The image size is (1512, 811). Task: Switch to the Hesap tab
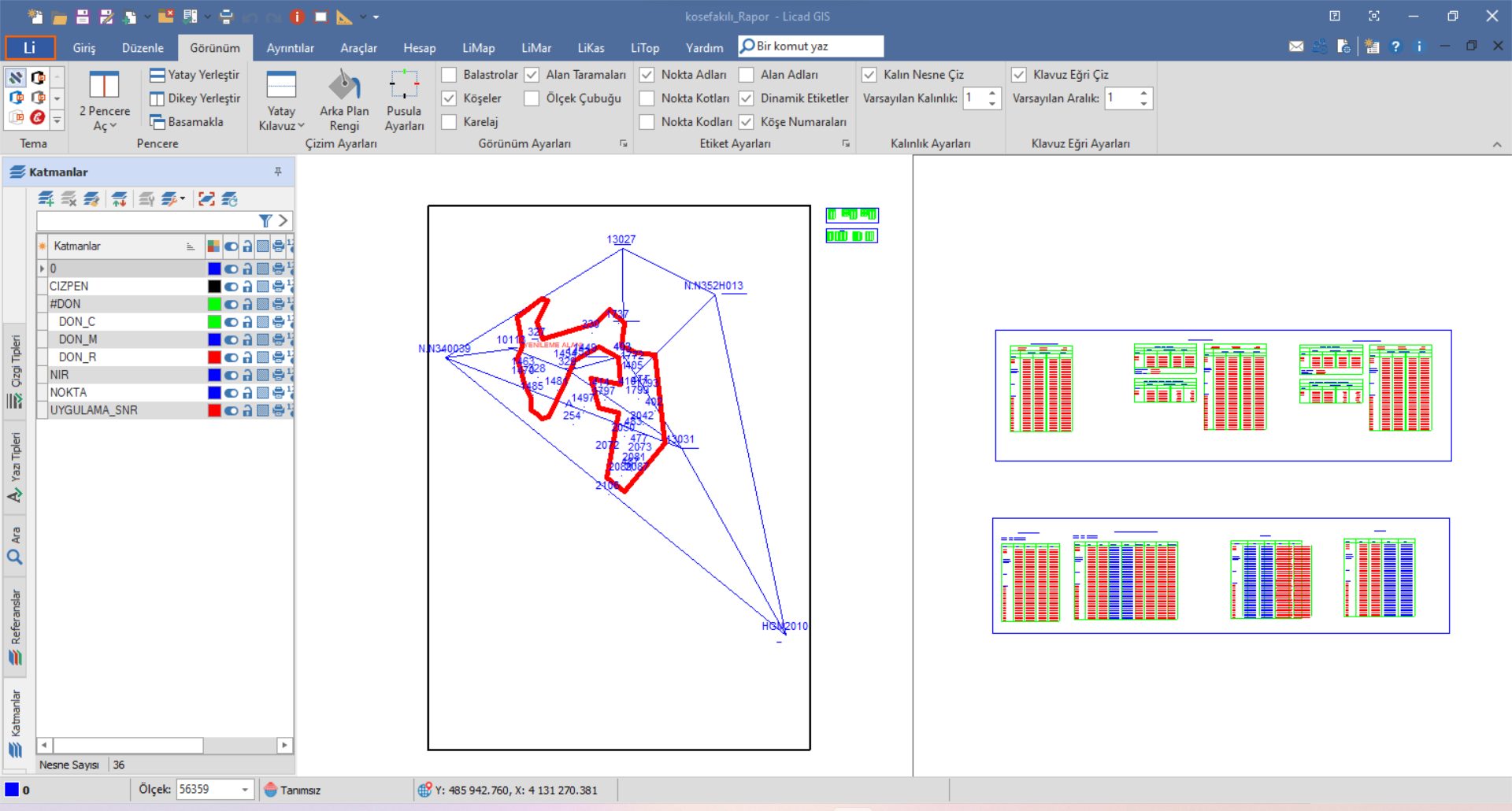pos(420,48)
